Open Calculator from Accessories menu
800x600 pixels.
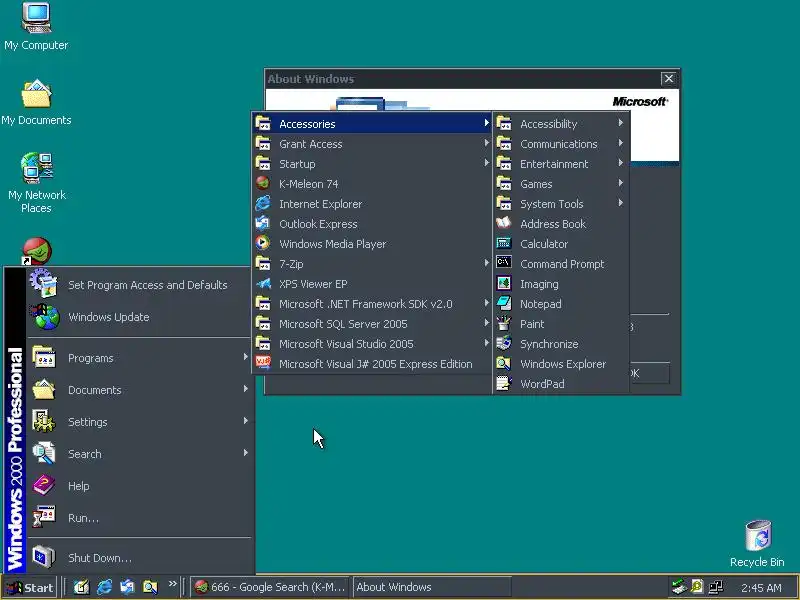pos(560,244)
